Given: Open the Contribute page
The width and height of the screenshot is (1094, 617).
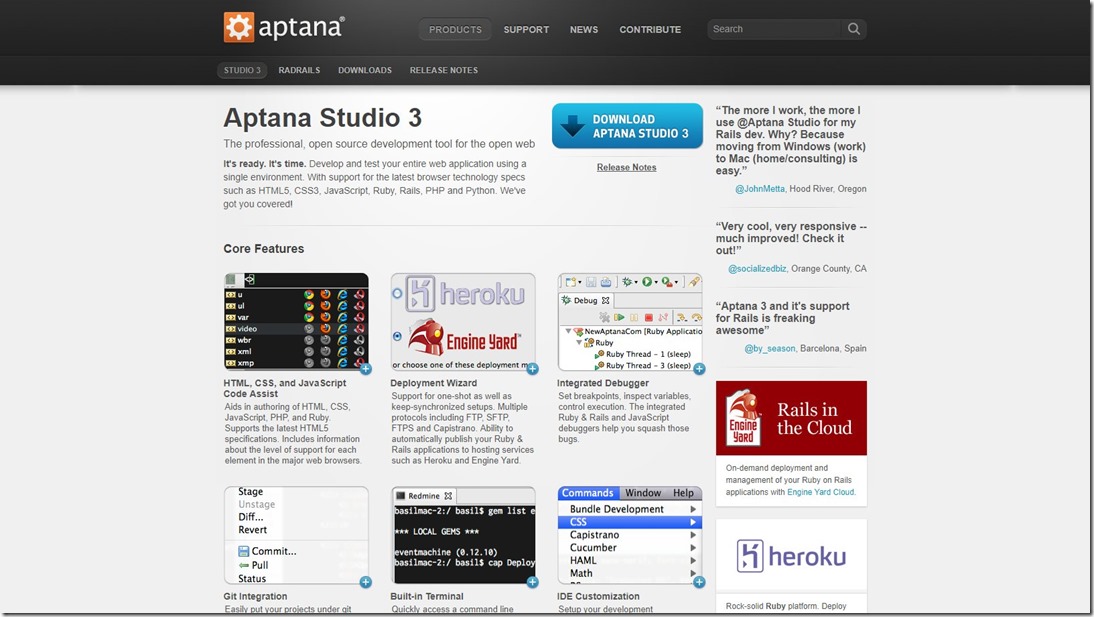Looking at the screenshot, I should pyautogui.click(x=650, y=29).
